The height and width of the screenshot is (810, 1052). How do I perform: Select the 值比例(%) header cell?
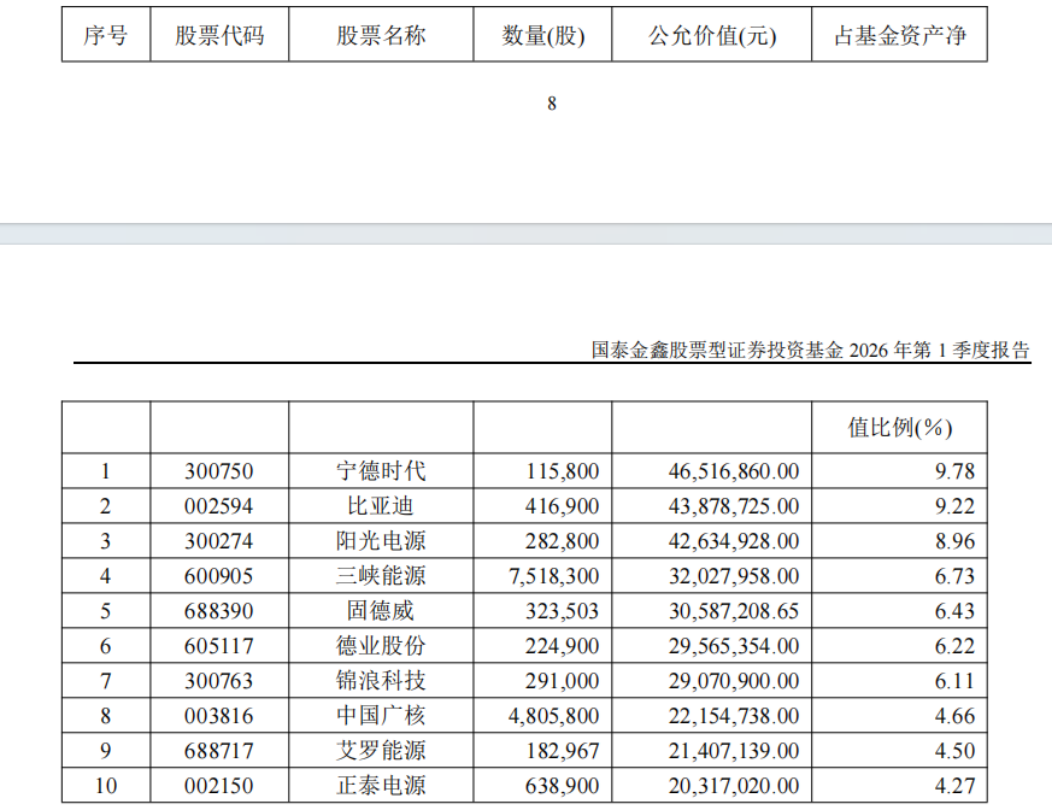coord(900,427)
